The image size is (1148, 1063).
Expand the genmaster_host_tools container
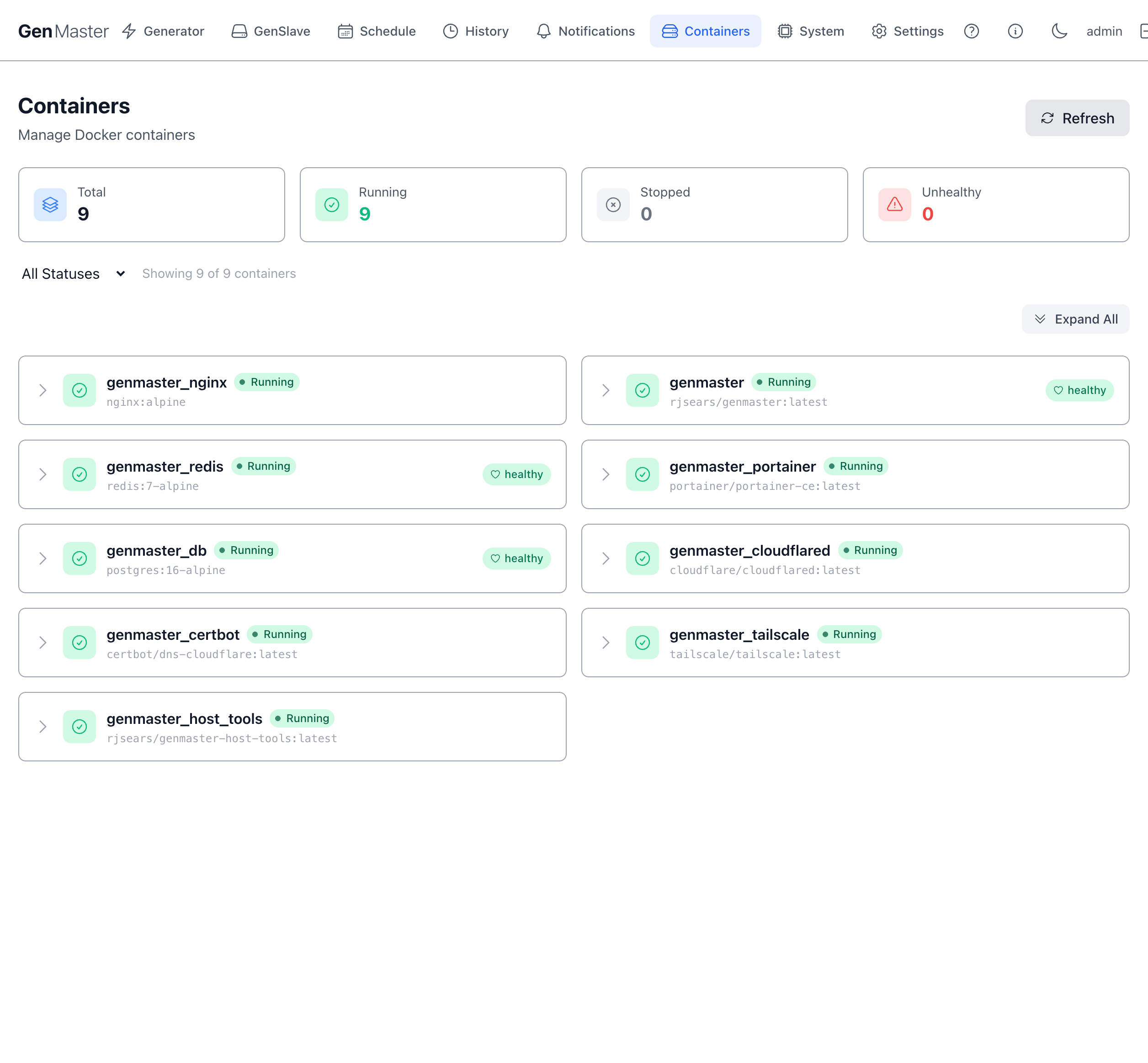click(x=43, y=727)
